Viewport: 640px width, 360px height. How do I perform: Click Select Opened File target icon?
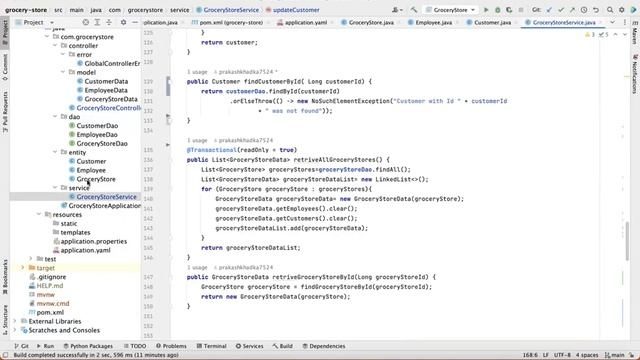85,22
